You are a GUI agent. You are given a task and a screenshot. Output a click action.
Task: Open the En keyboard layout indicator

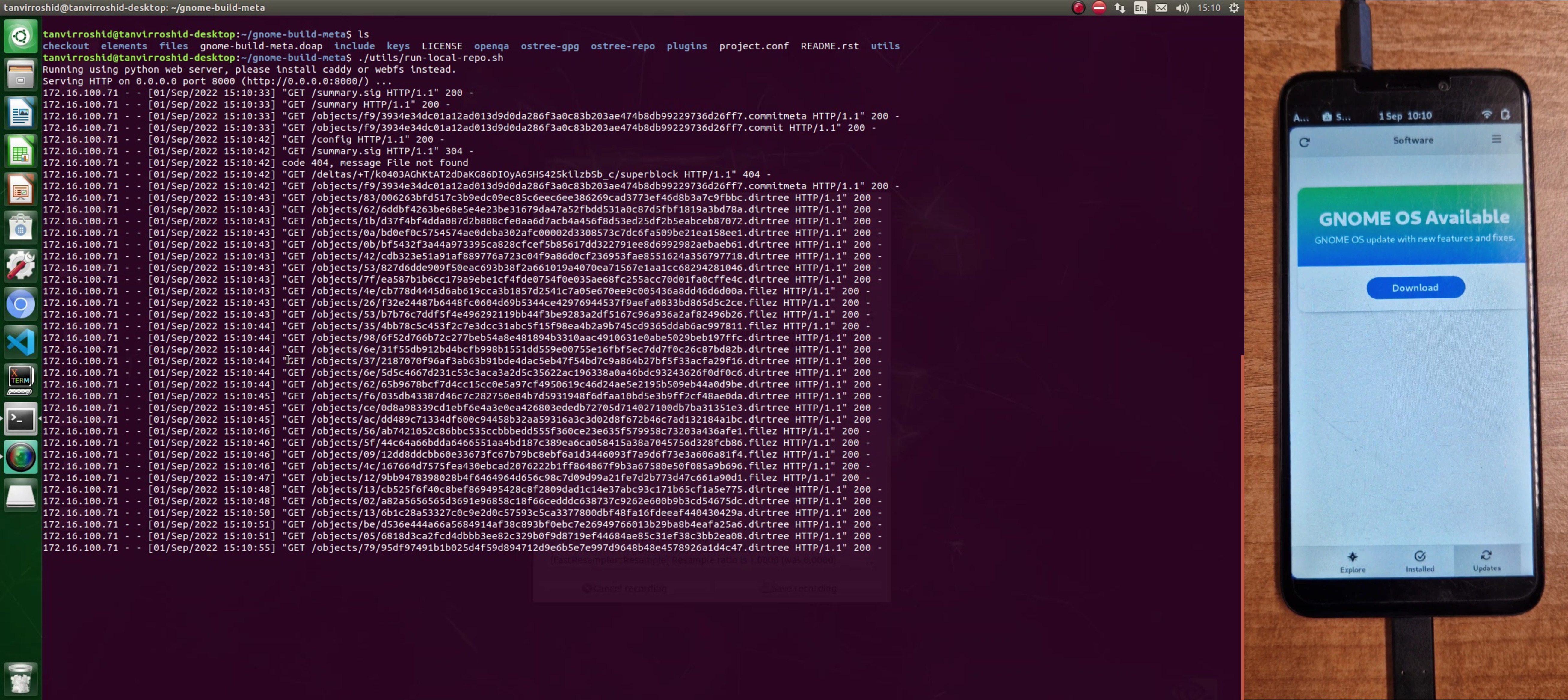point(1140,8)
